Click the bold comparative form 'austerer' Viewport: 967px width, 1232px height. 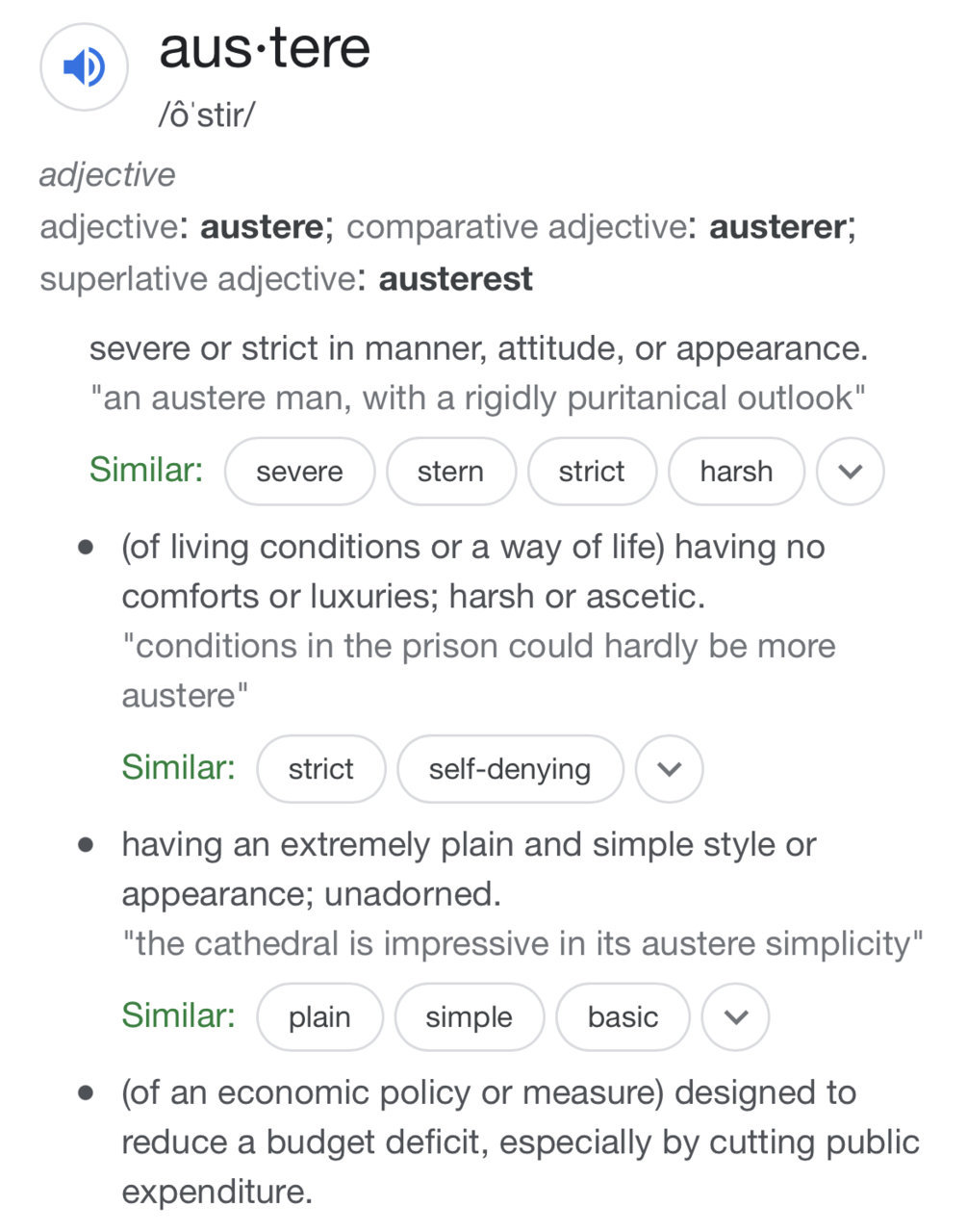pyautogui.click(x=778, y=227)
